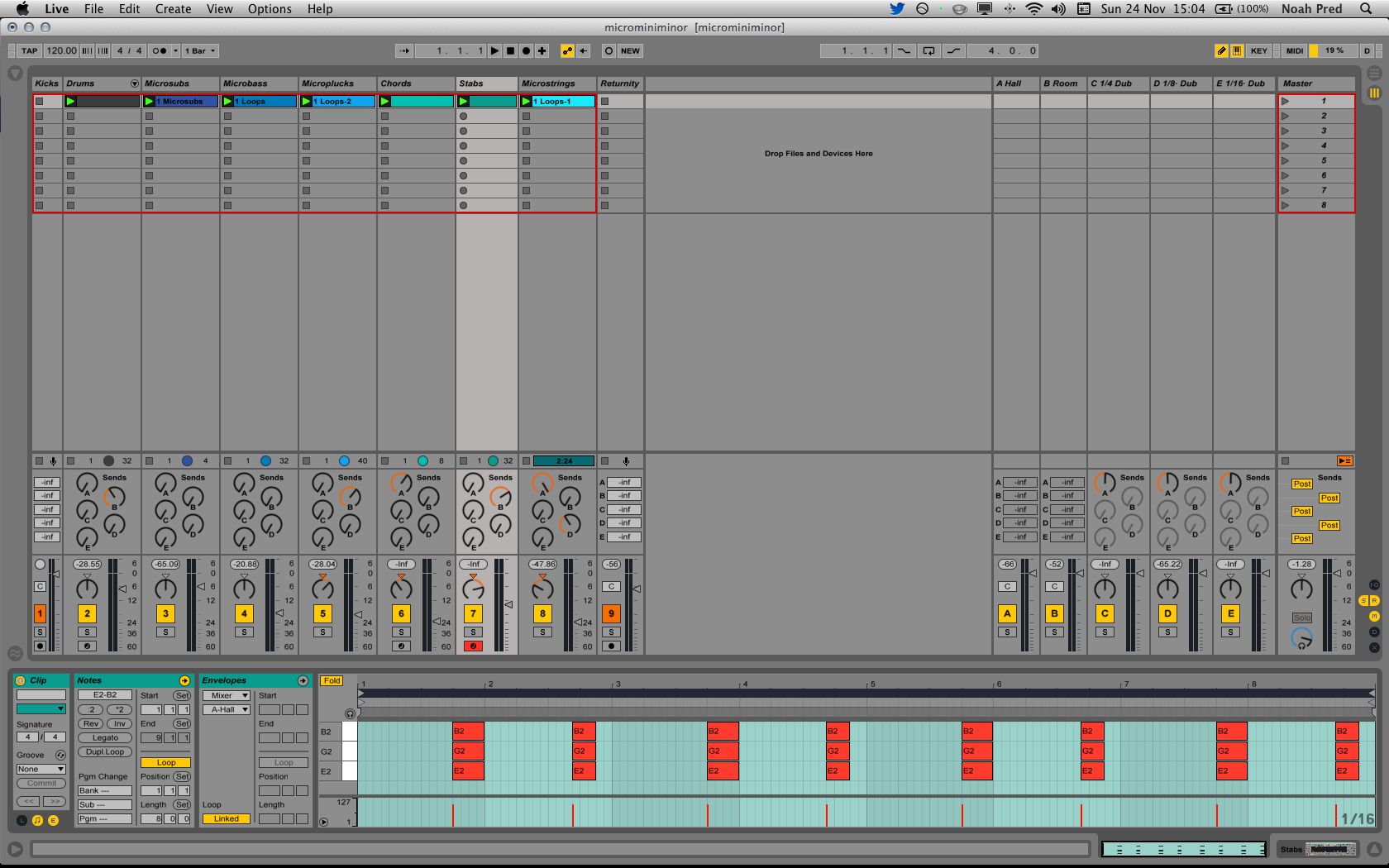1389x868 pixels.
Task: Click the TAP tempo button
Action: click(x=30, y=50)
